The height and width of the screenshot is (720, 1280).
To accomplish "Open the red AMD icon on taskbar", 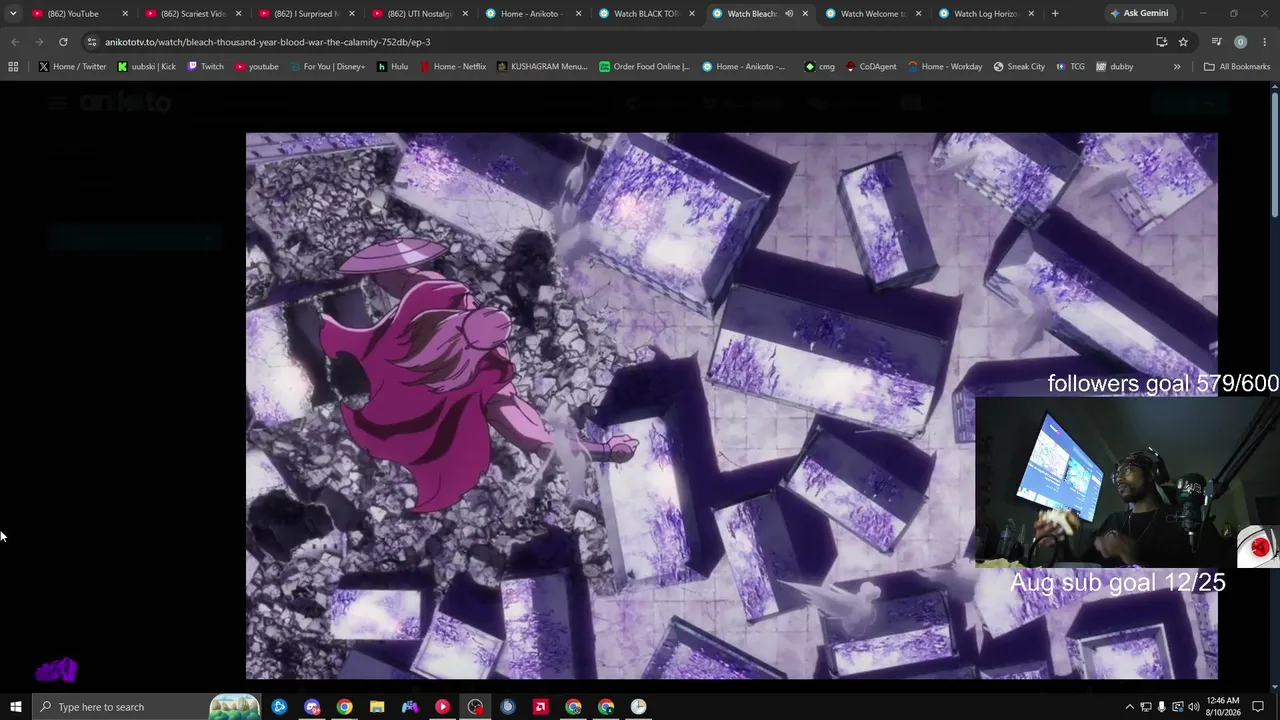I will (541, 707).
